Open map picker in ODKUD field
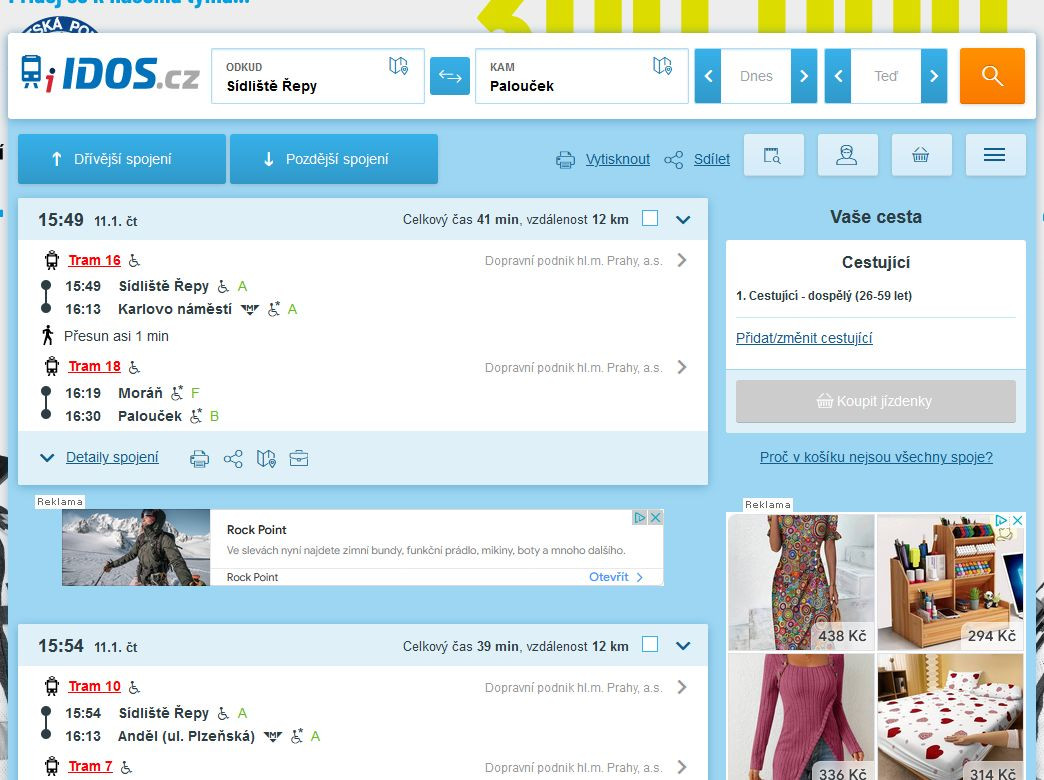 coord(398,66)
